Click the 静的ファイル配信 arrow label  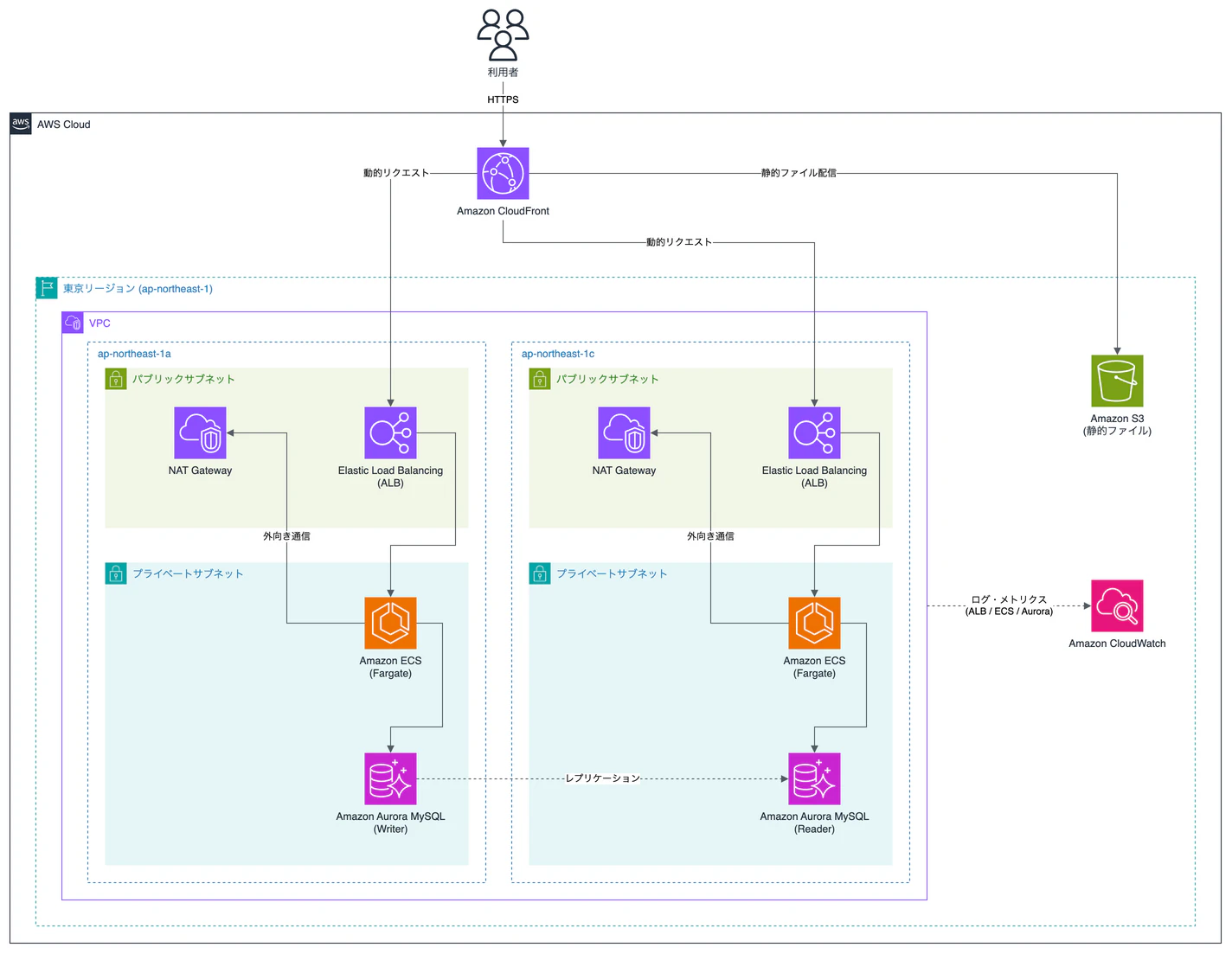coord(799,173)
